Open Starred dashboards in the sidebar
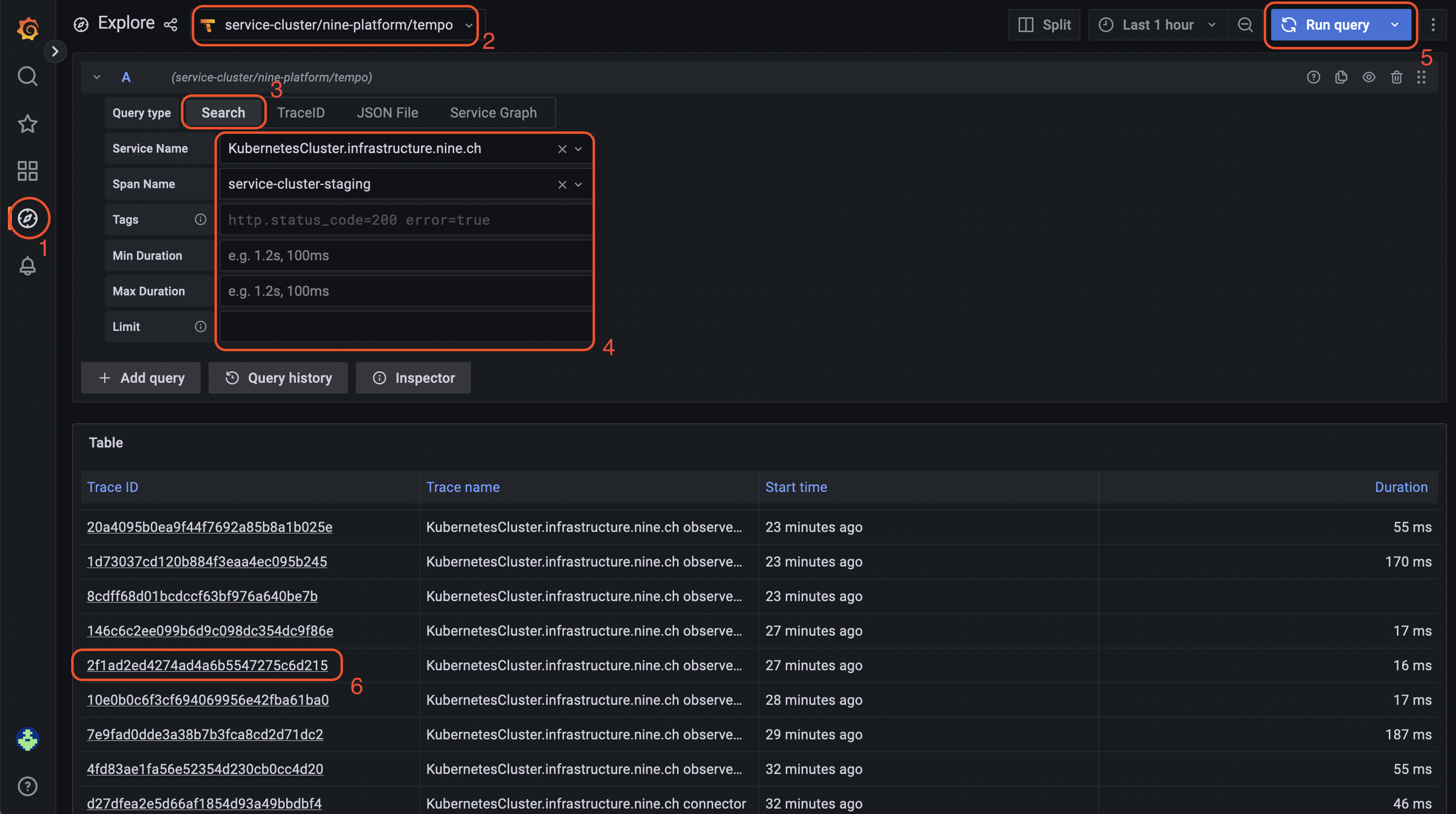The image size is (1456, 814). 27,123
